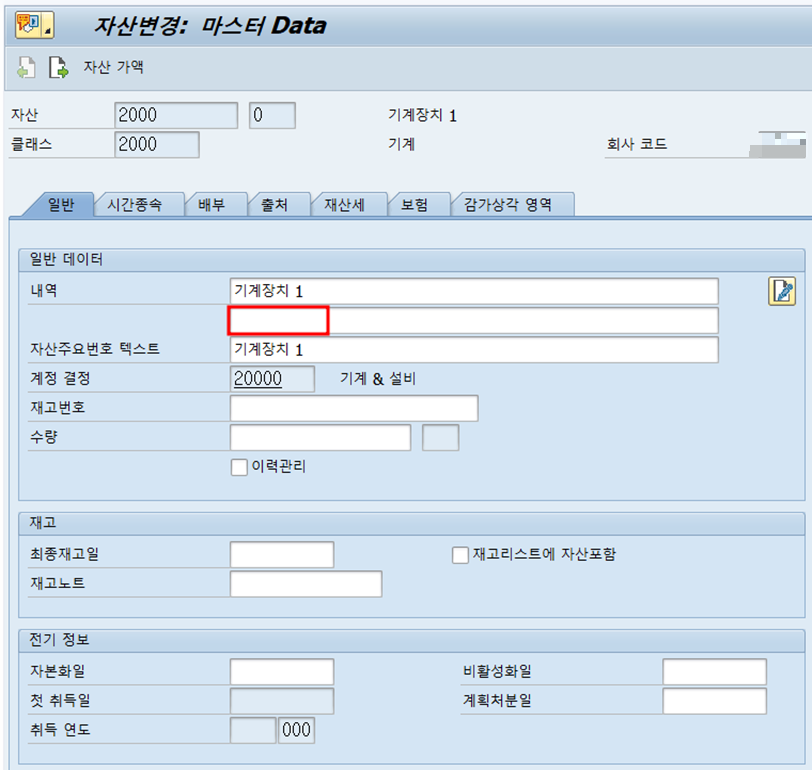Screen dimensions: 812x770
Task: Click the 첫 취득일 field
Action: click(x=282, y=701)
